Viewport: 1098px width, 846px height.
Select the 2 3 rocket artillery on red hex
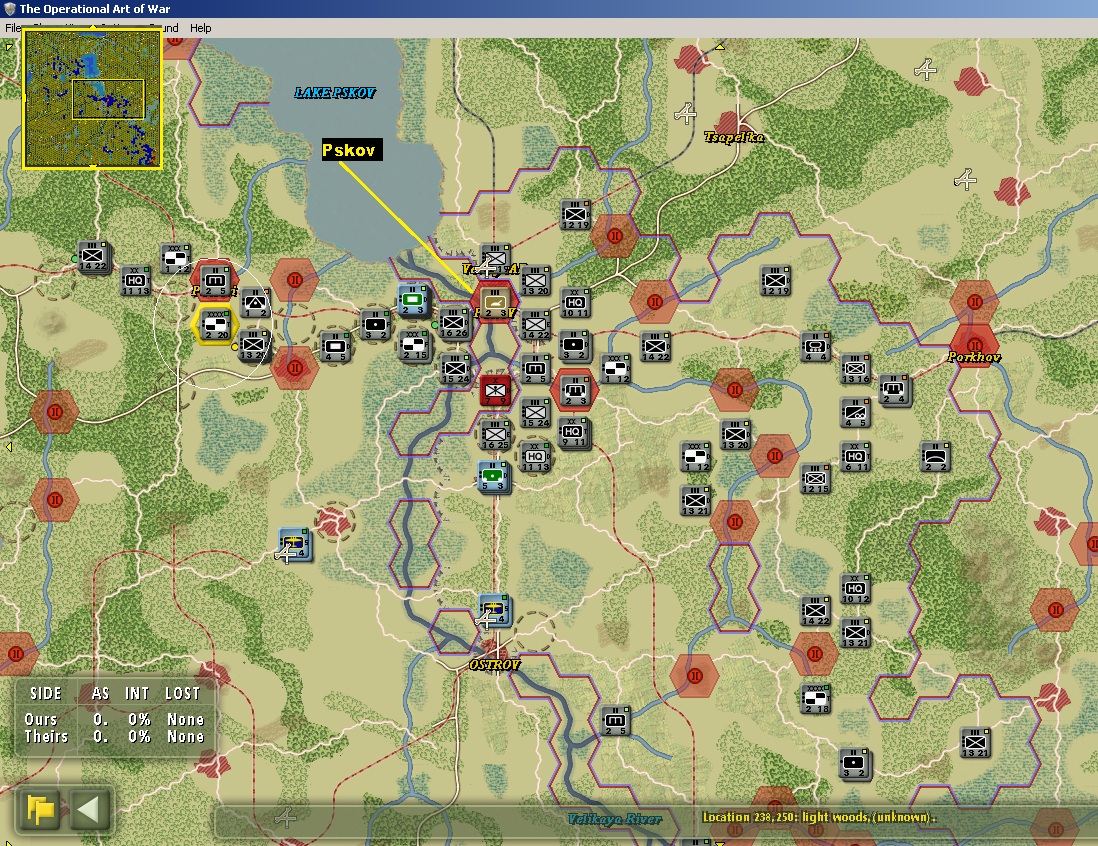[575, 390]
